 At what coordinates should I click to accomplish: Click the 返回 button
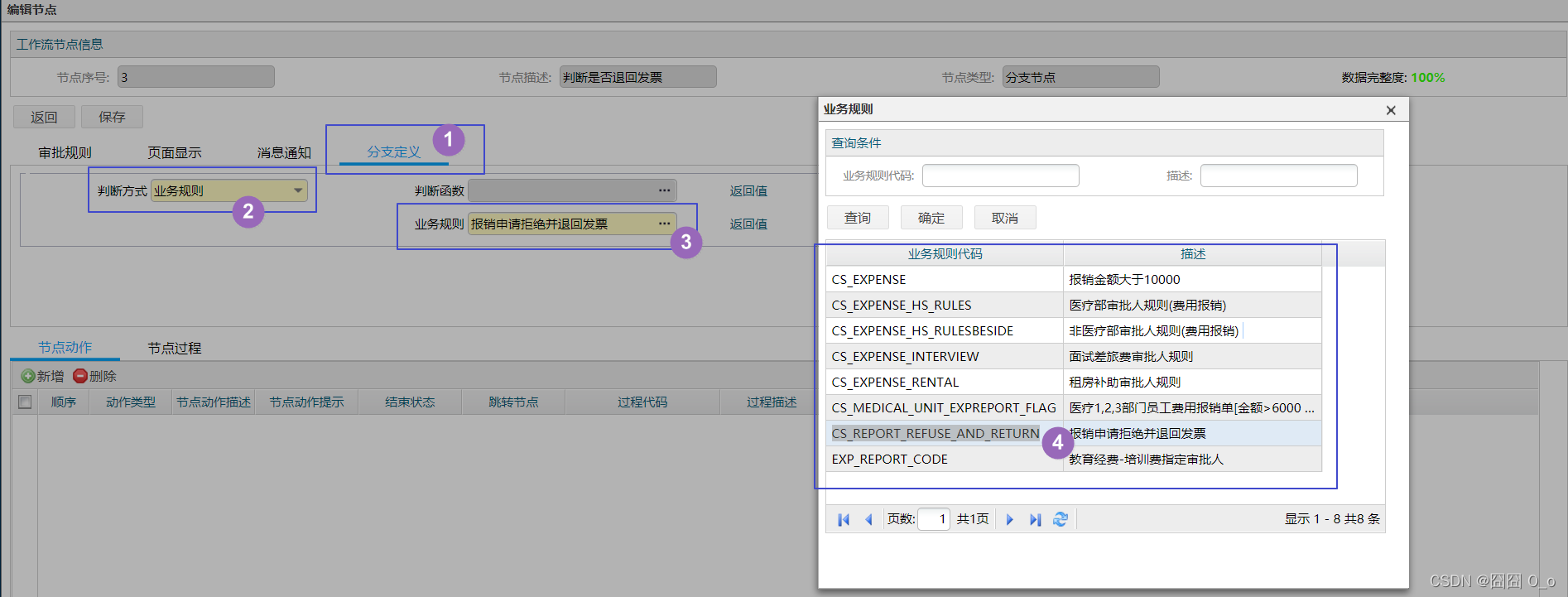(44, 117)
